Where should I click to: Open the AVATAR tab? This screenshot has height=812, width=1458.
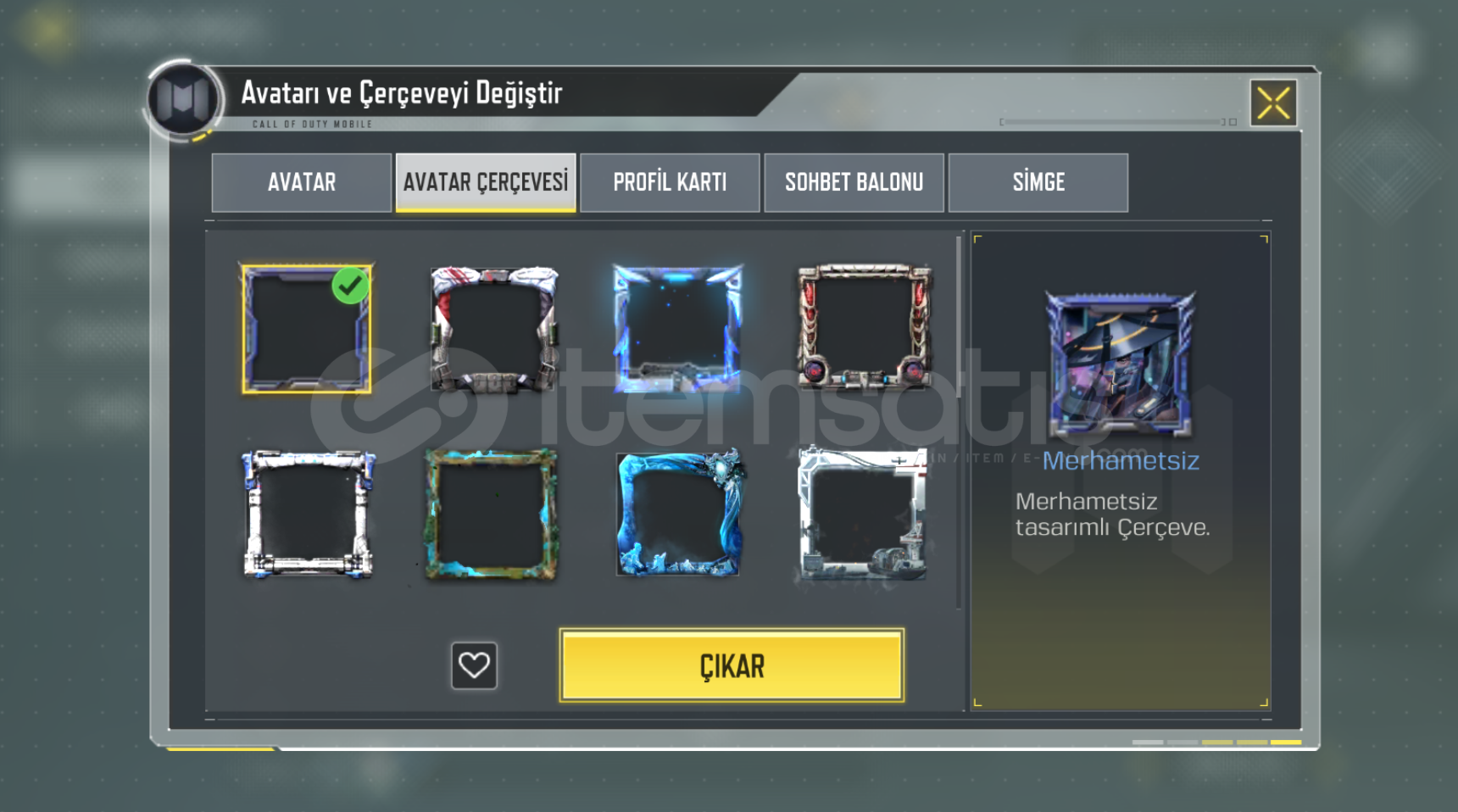coord(302,182)
